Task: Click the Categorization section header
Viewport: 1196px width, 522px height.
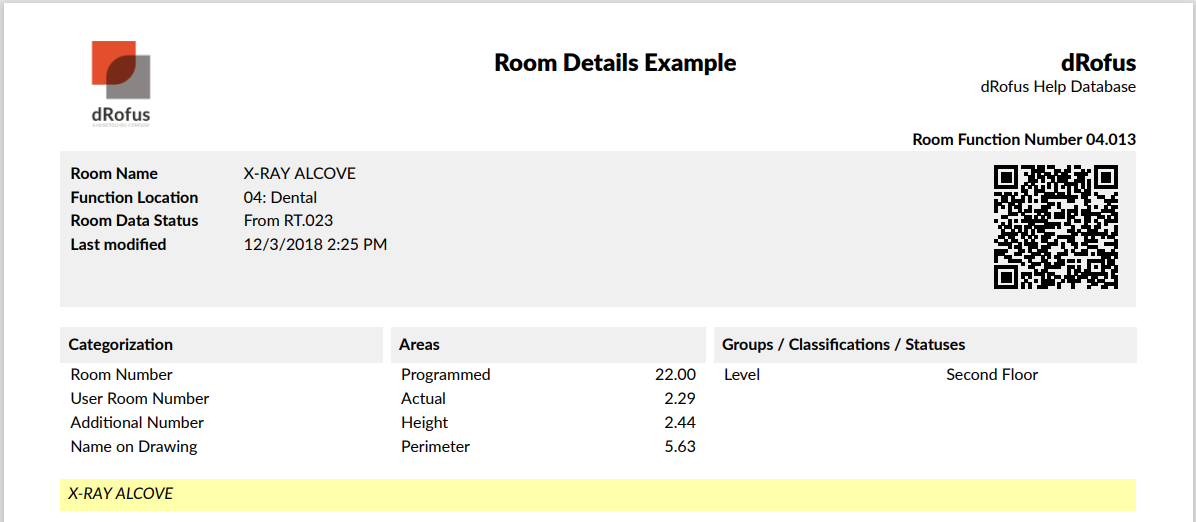Action: tap(121, 344)
